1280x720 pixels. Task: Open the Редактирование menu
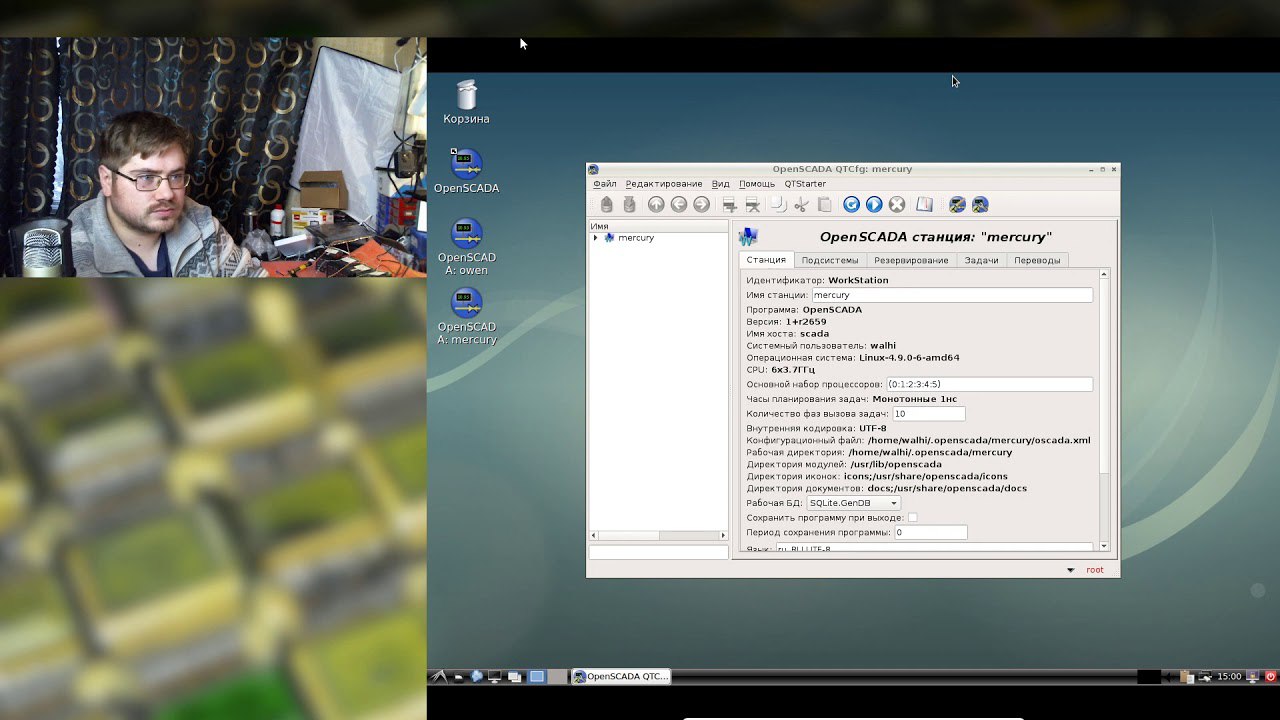664,184
